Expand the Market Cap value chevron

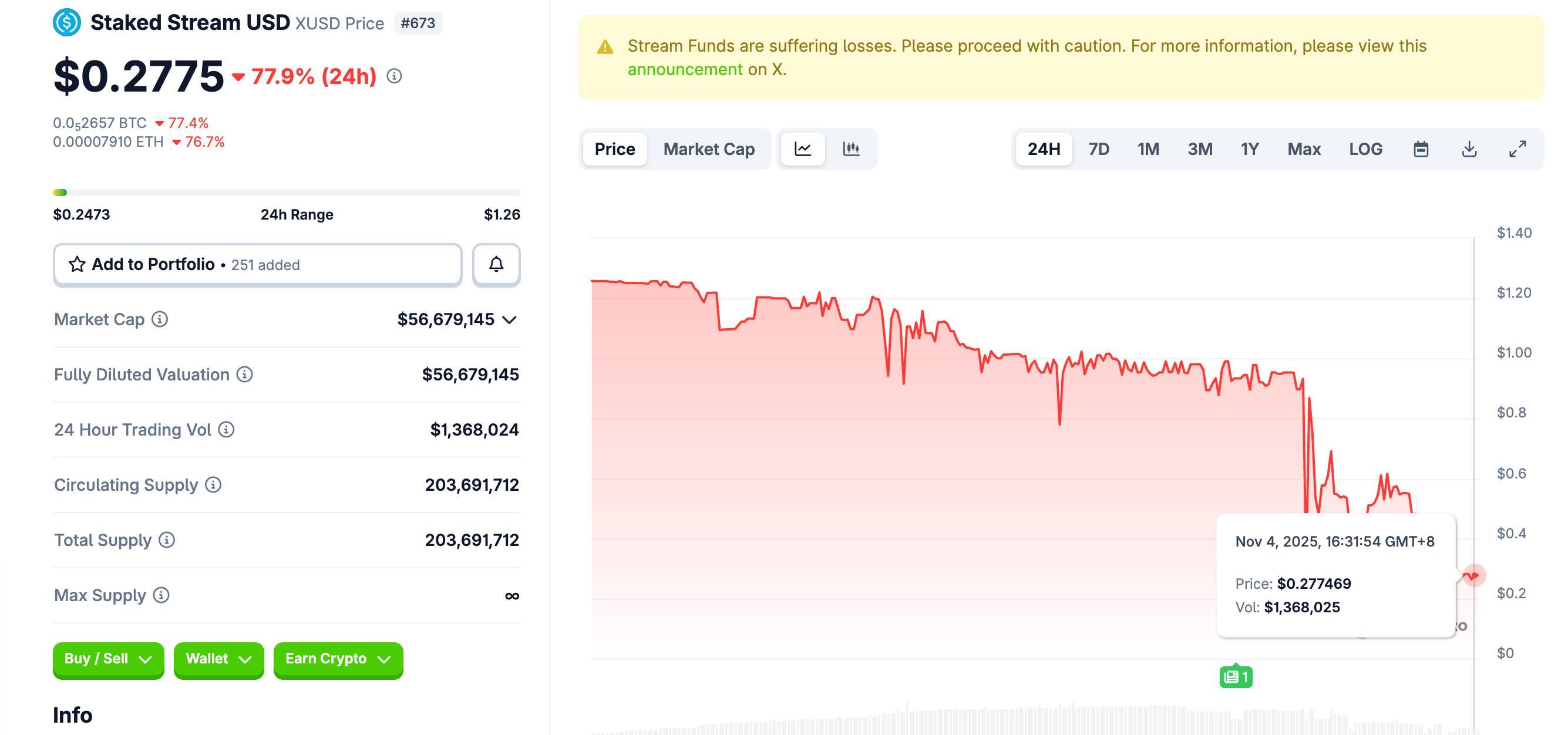pos(510,319)
